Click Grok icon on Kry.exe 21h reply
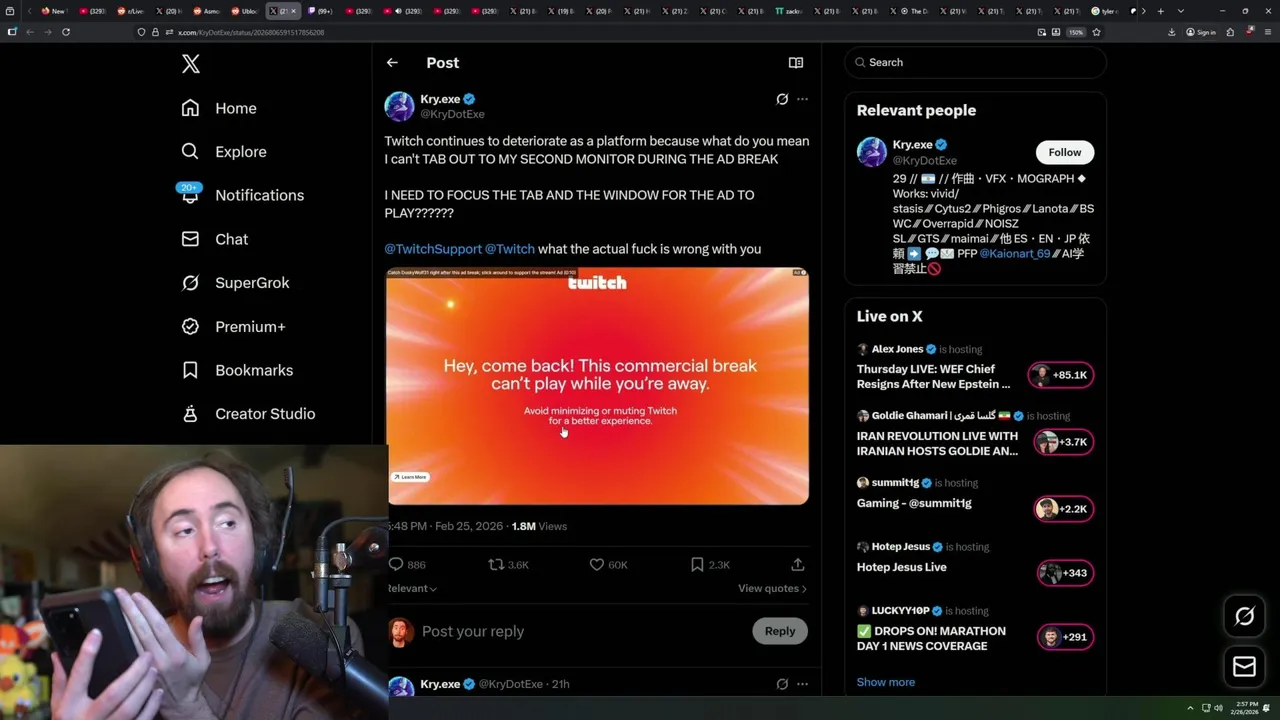 (x=782, y=684)
